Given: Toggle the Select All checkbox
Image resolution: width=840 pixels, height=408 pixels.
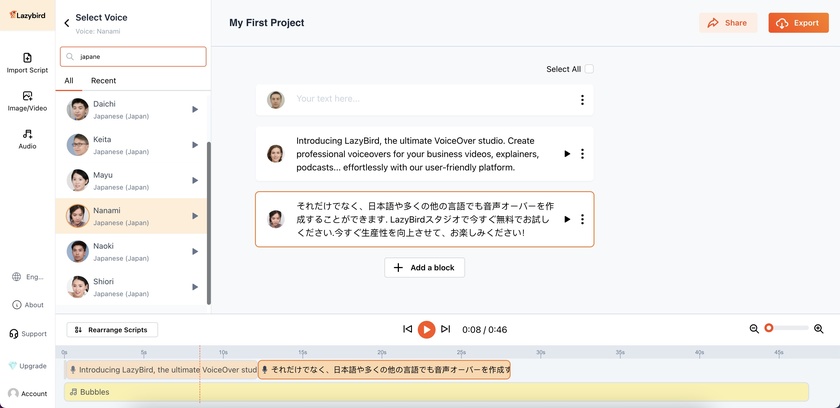Looking at the screenshot, I should (589, 69).
